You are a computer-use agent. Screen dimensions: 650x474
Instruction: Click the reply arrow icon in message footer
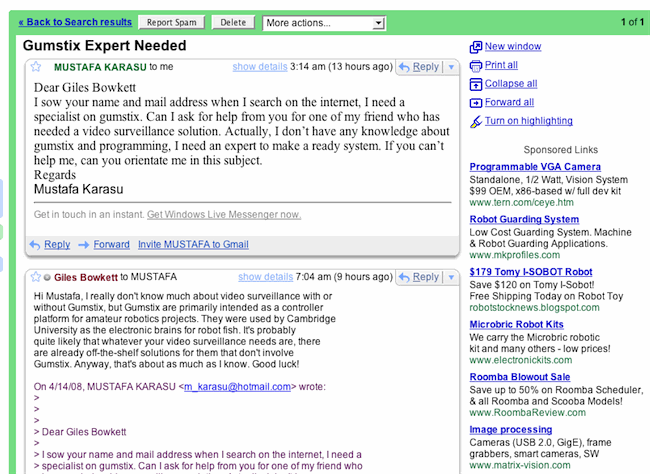pos(35,245)
